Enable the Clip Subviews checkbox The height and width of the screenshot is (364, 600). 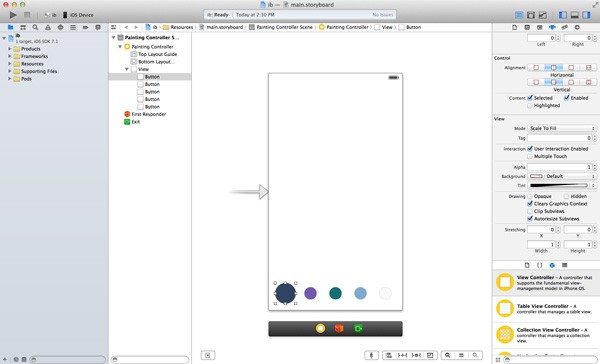[530, 211]
